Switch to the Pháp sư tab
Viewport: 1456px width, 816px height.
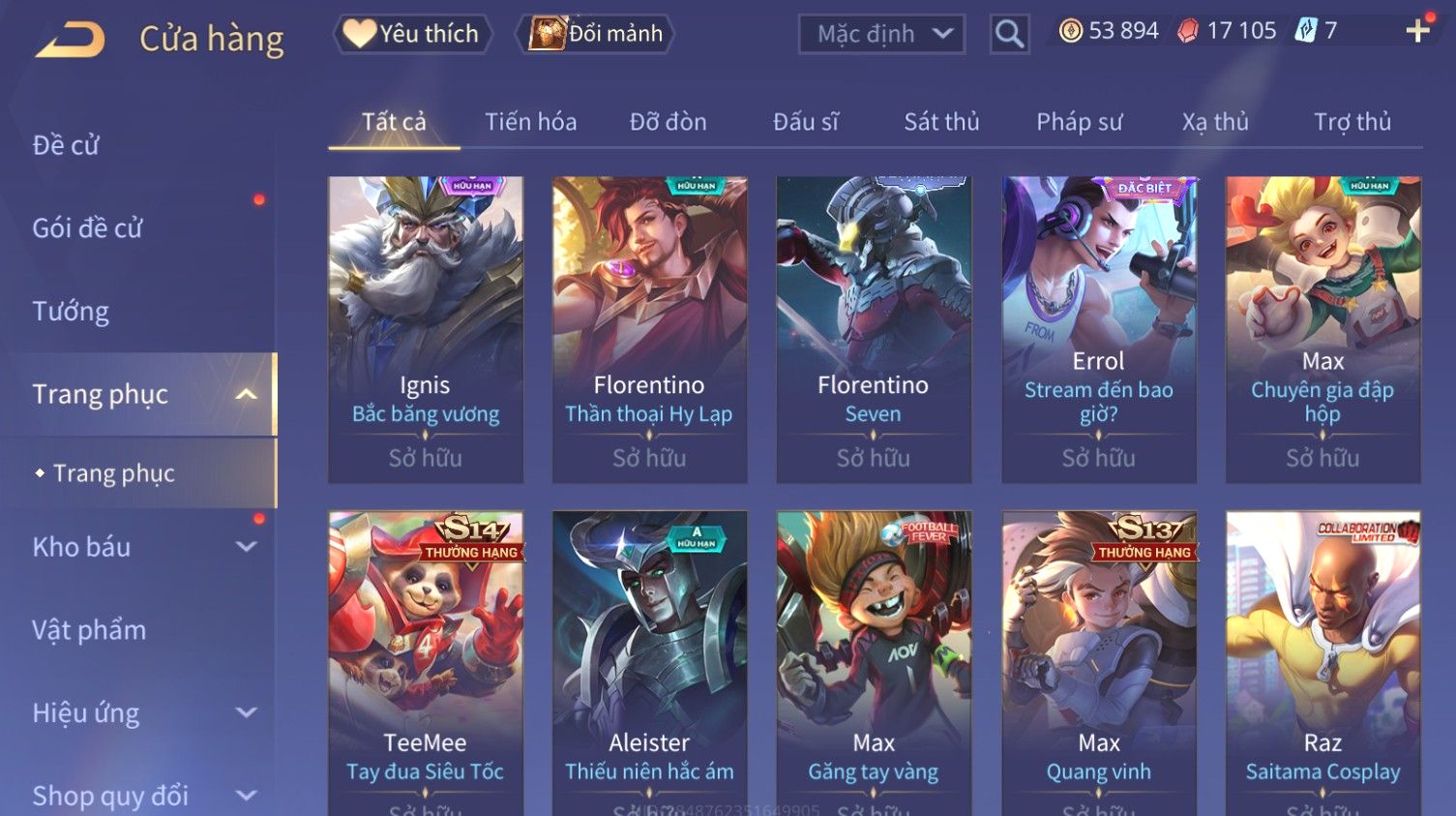click(x=1079, y=122)
